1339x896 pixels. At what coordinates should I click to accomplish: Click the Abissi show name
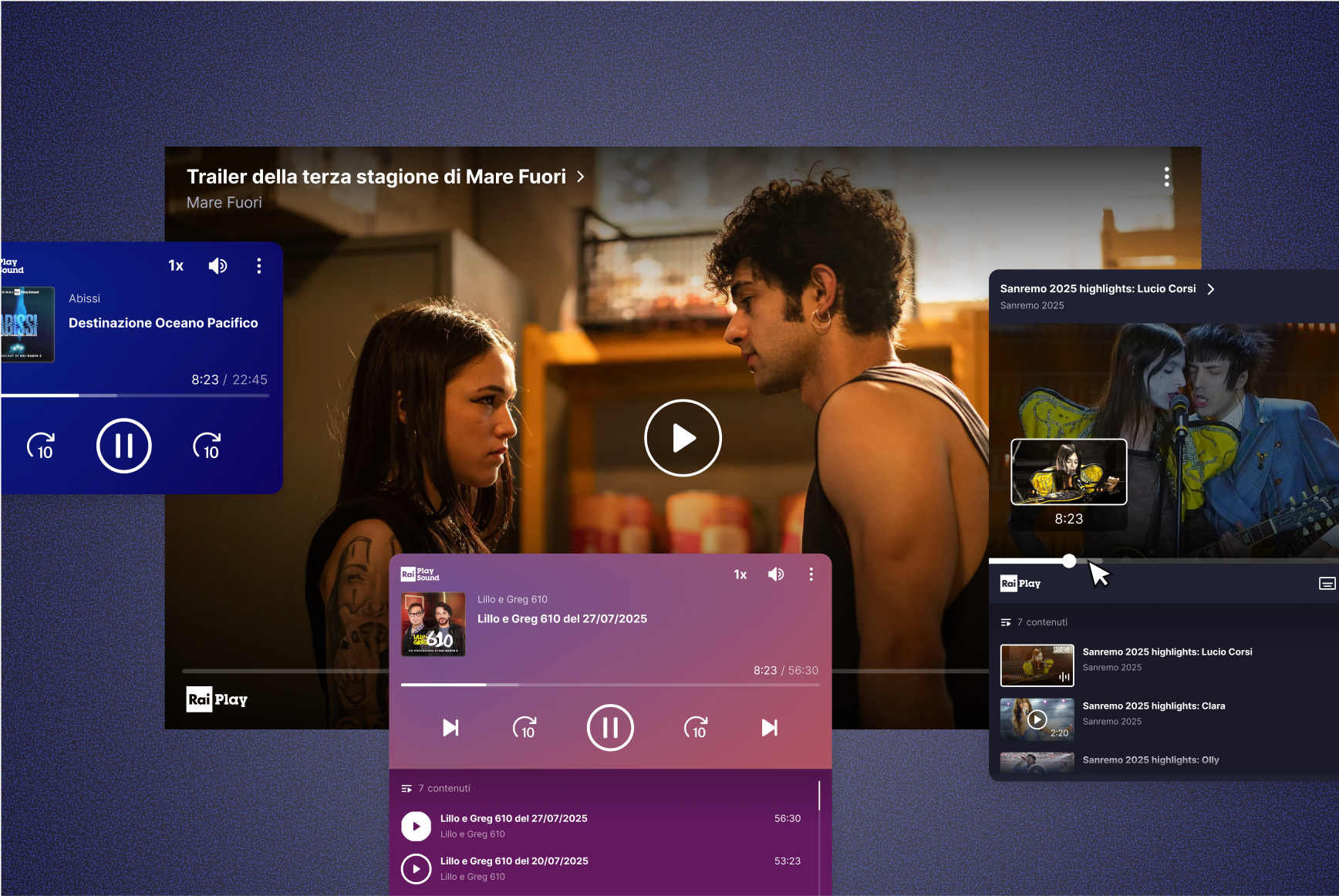click(84, 298)
